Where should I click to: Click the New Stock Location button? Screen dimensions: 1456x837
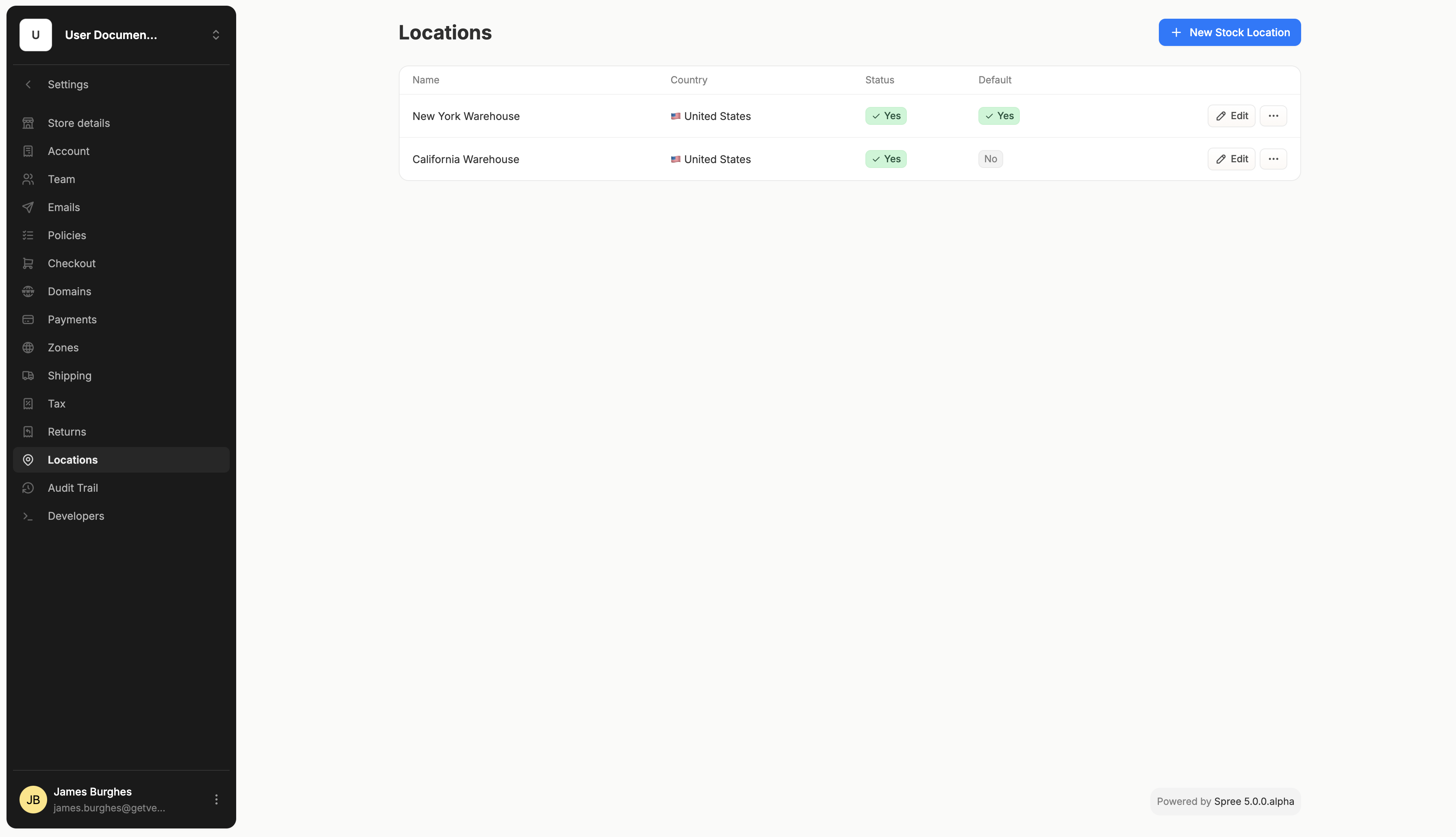click(1229, 33)
